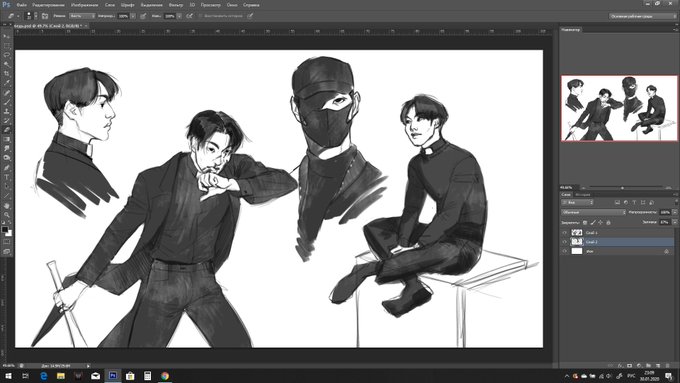Screen dimensions: 680x383
Task: Select the Brush tool
Action: [x=7, y=102]
